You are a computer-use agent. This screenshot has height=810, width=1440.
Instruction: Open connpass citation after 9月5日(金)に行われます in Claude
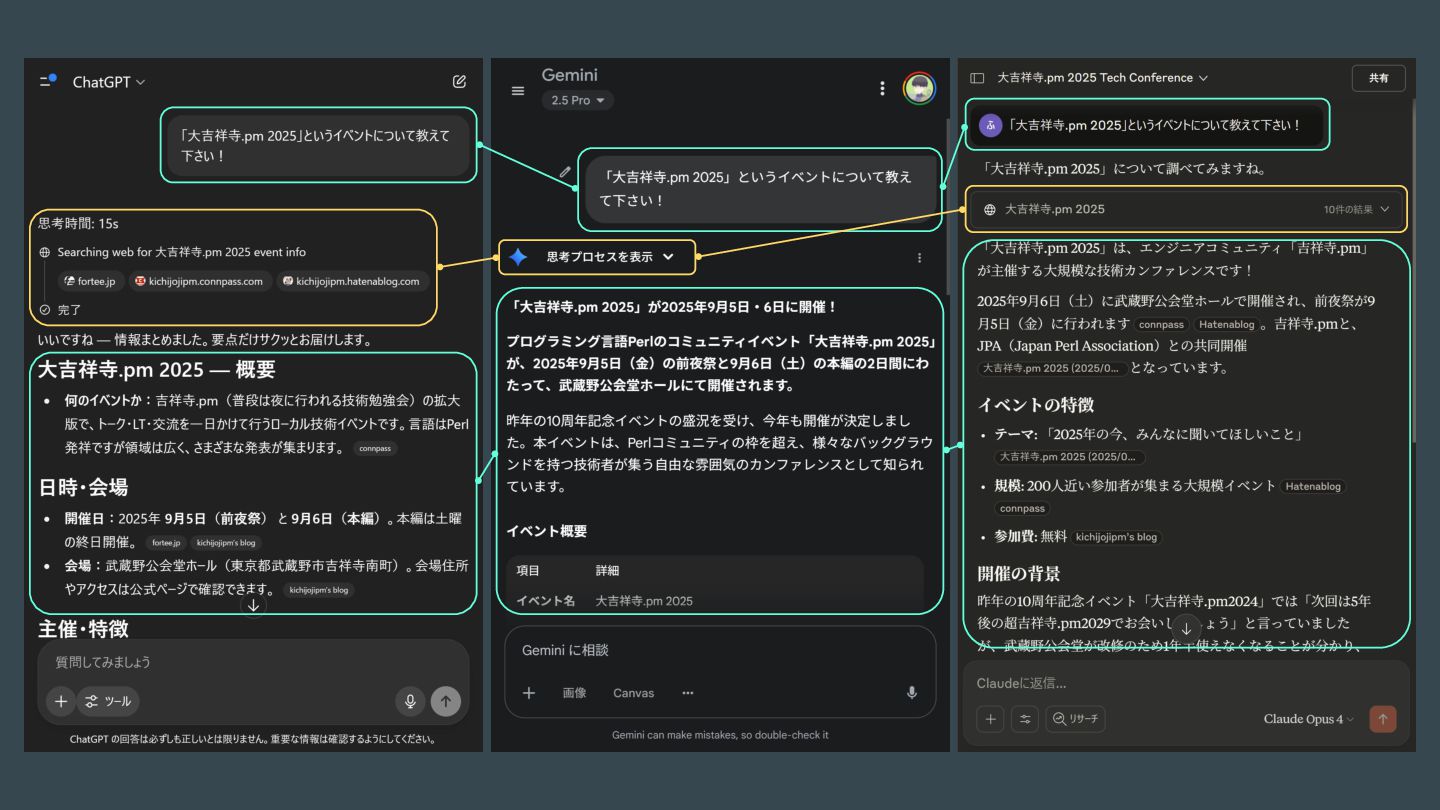1161,325
